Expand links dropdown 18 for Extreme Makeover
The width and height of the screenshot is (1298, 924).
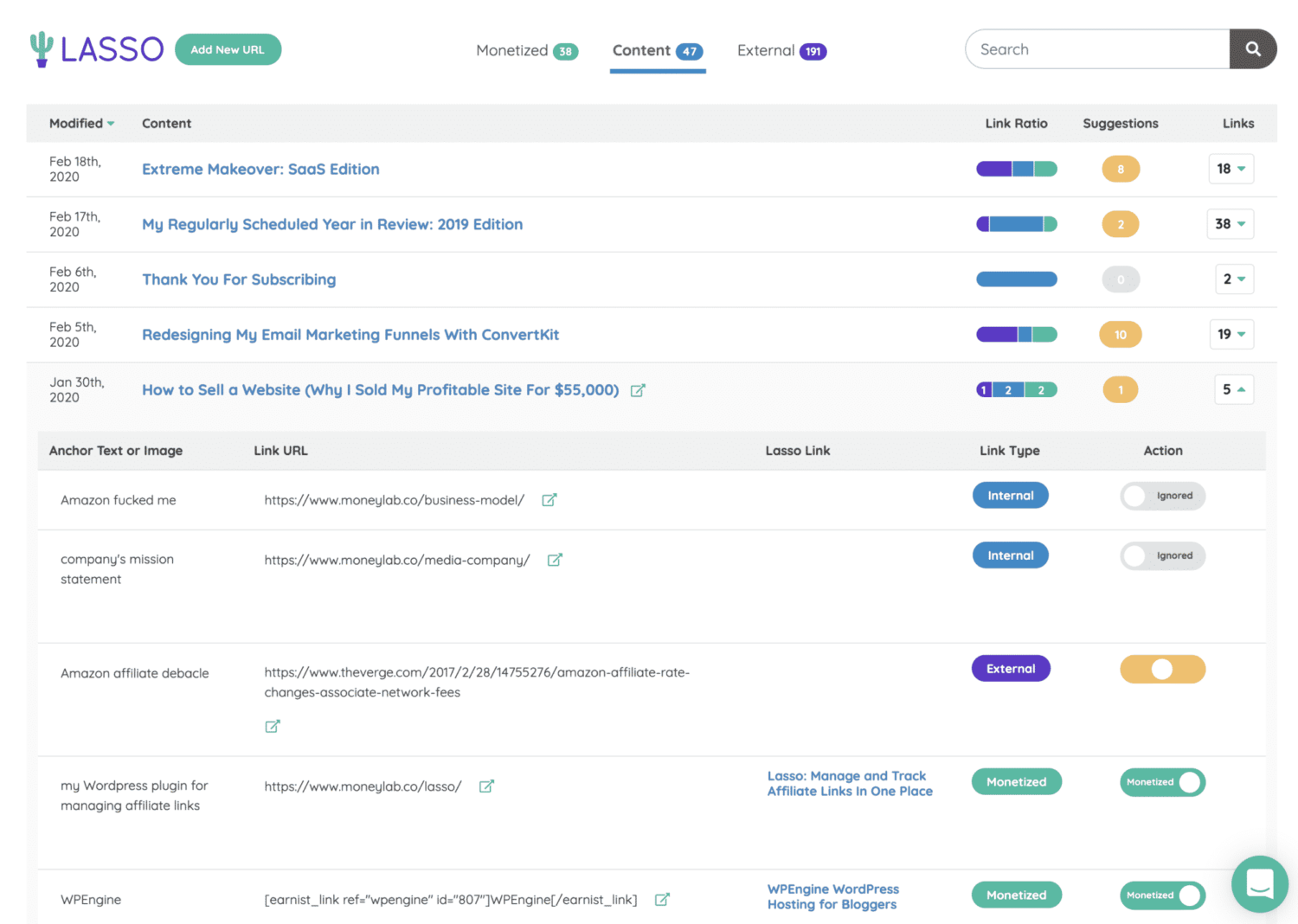[x=1231, y=169]
